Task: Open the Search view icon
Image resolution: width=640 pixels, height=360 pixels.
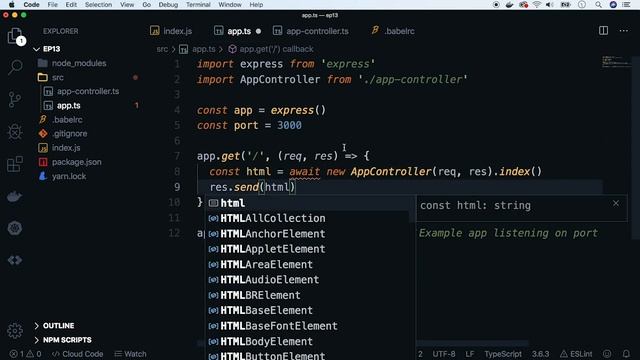Action: click(x=15, y=67)
